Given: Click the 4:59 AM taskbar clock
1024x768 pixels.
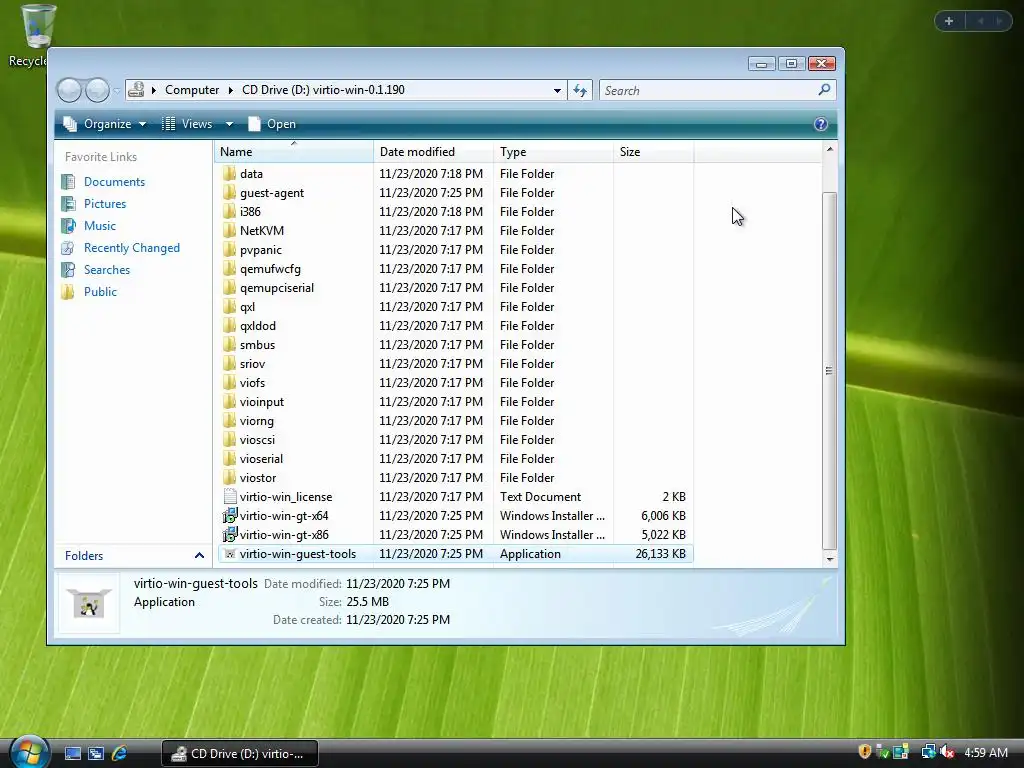Looking at the screenshot, I should click(x=985, y=753).
